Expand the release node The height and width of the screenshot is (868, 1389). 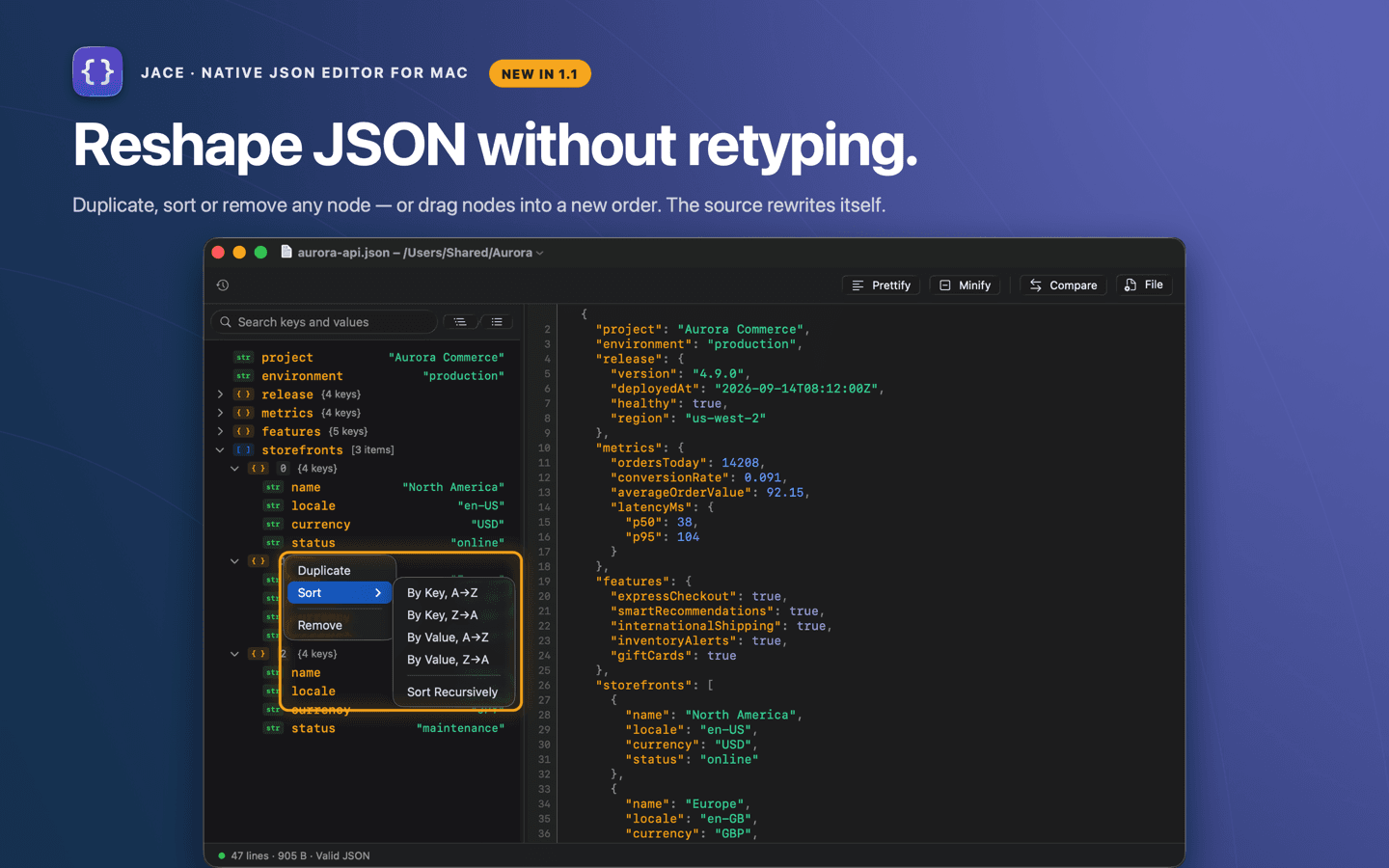pos(220,394)
